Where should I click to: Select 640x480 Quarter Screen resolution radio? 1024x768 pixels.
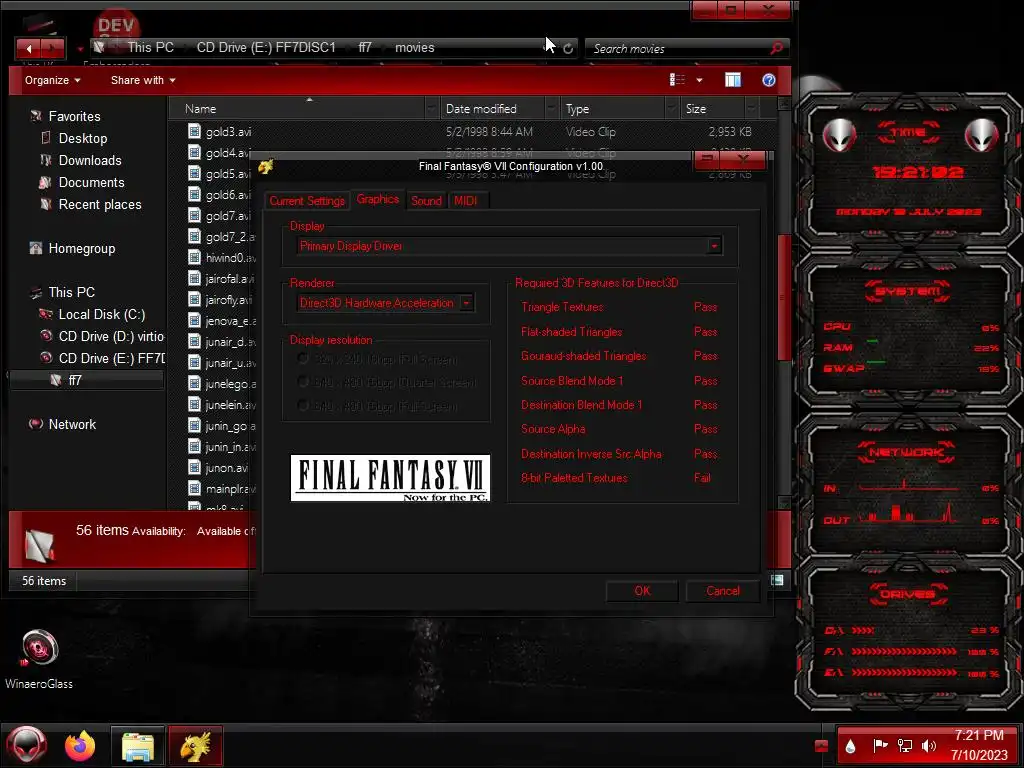coord(302,381)
